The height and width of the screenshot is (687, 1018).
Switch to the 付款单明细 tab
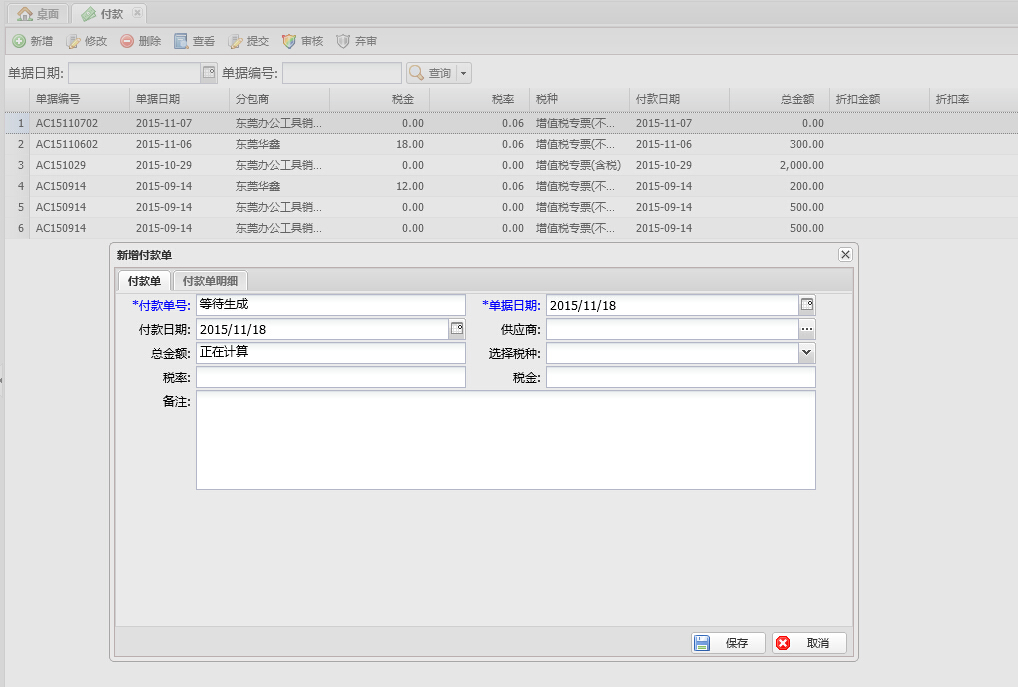[x=209, y=281]
